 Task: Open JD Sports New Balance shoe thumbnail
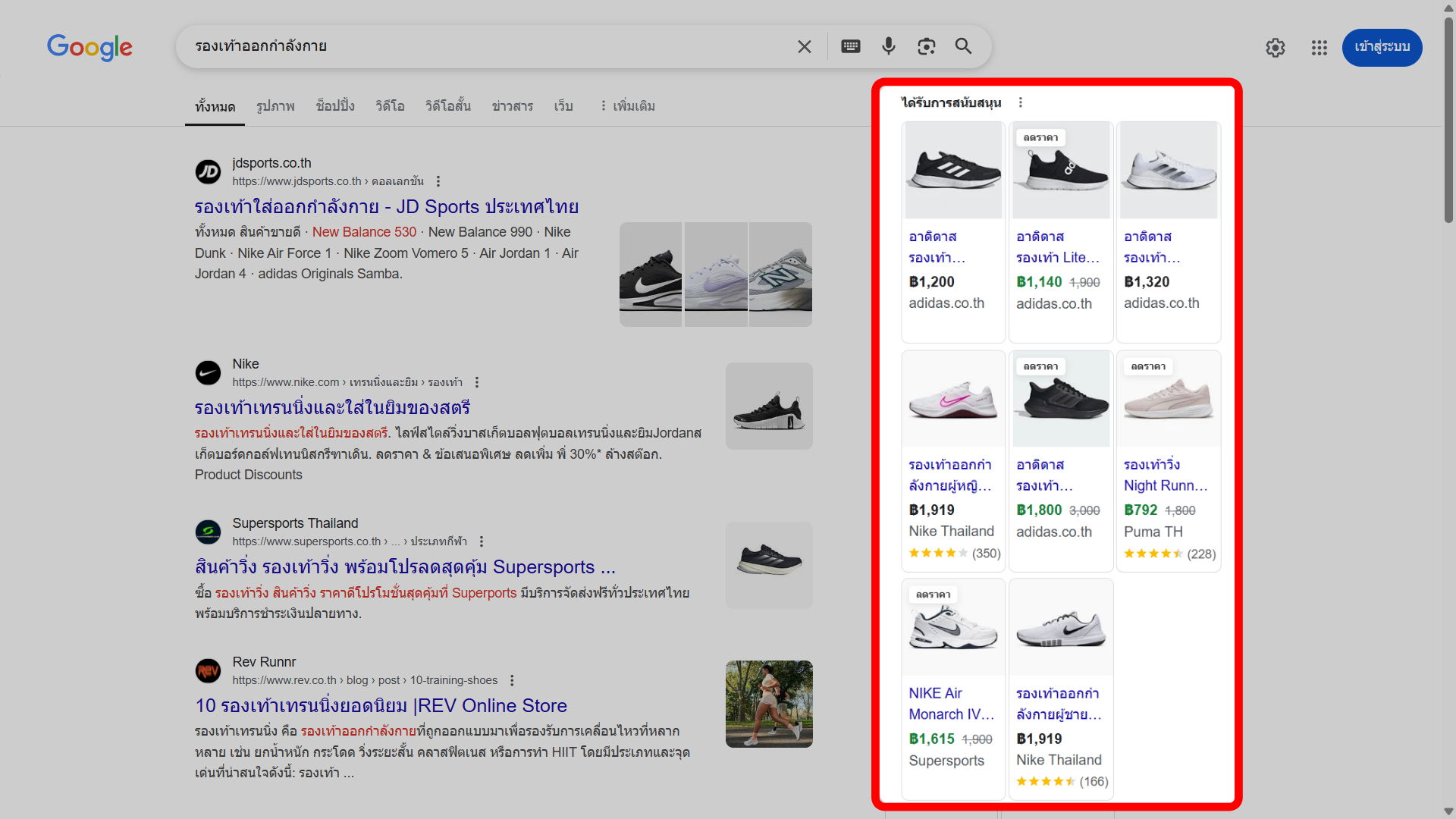click(780, 275)
